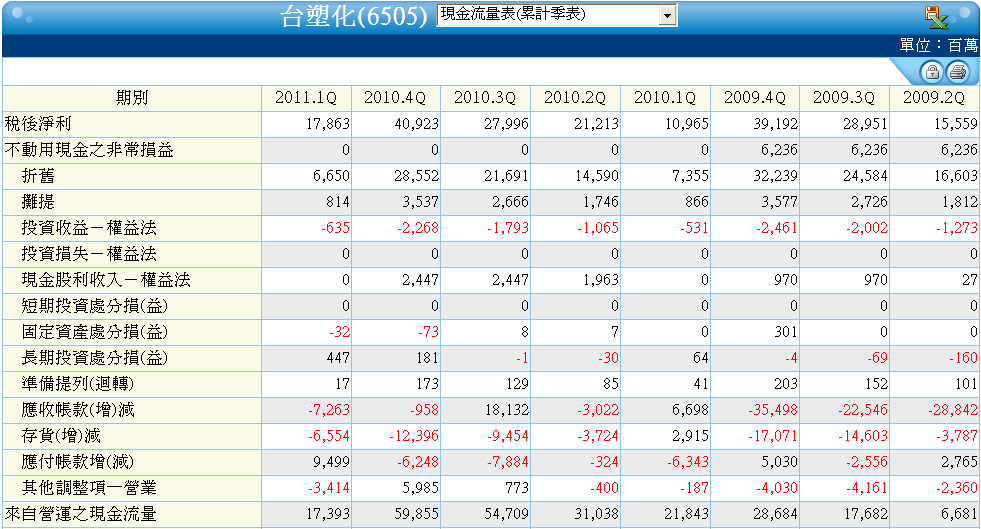Click the -635 investment income value
The height and width of the screenshot is (529, 981).
(x=335, y=228)
